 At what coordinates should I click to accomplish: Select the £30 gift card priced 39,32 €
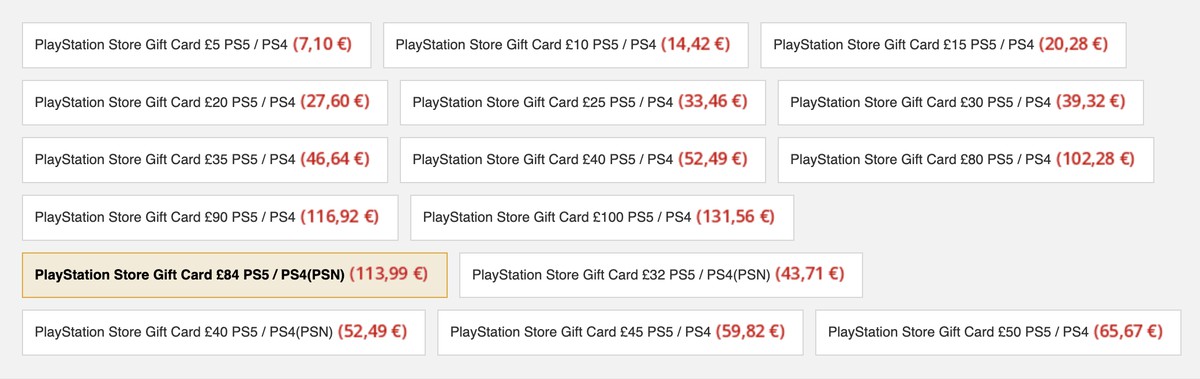961,102
